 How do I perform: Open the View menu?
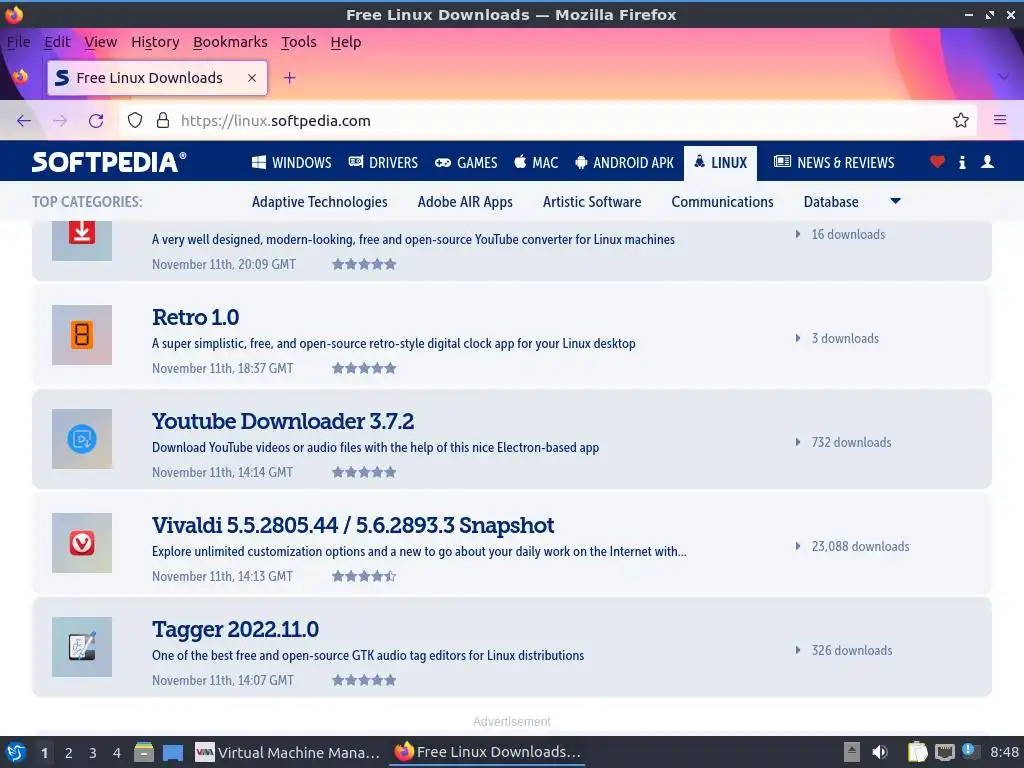click(101, 42)
